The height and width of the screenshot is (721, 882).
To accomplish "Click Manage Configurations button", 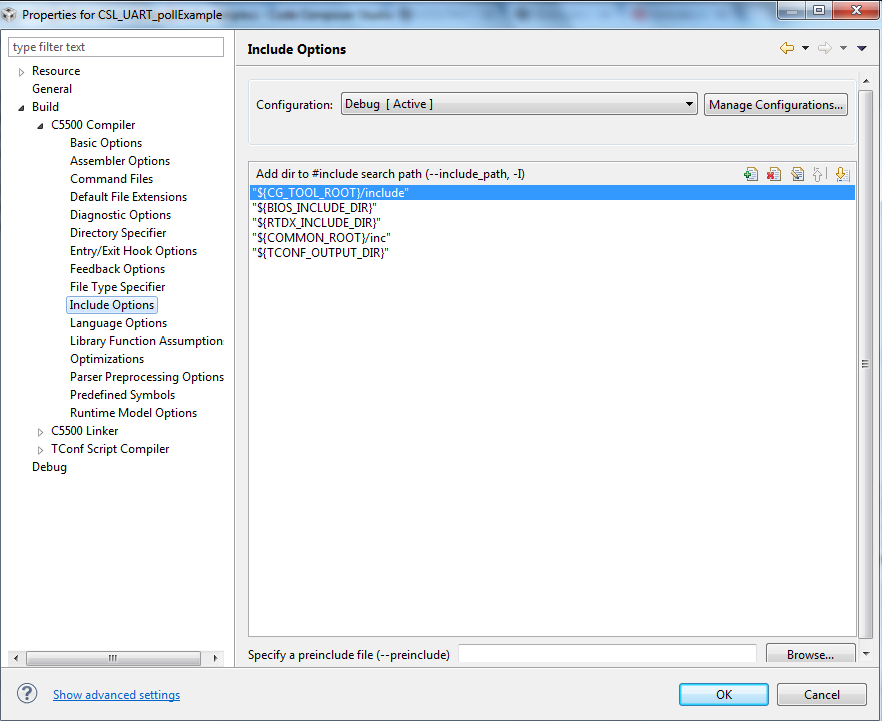I will (776, 105).
